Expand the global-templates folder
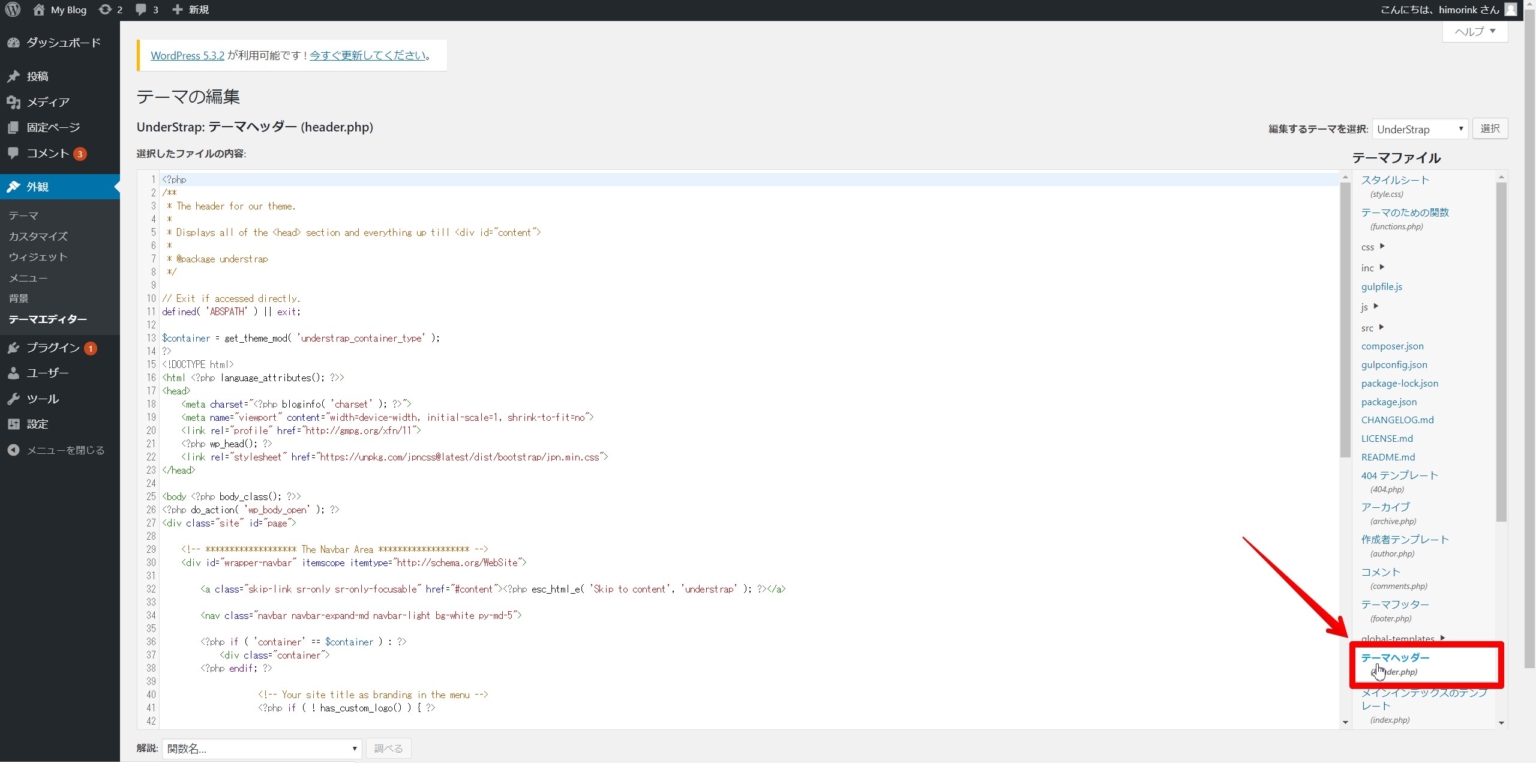The image size is (1536, 763). tap(1403, 639)
